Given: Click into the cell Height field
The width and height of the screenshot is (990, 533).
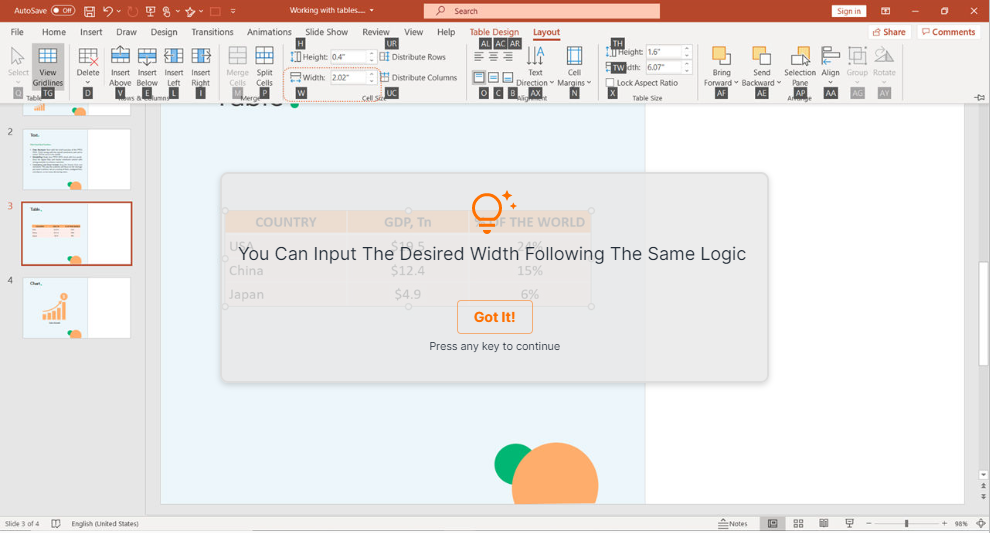Looking at the screenshot, I should (x=348, y=57).
